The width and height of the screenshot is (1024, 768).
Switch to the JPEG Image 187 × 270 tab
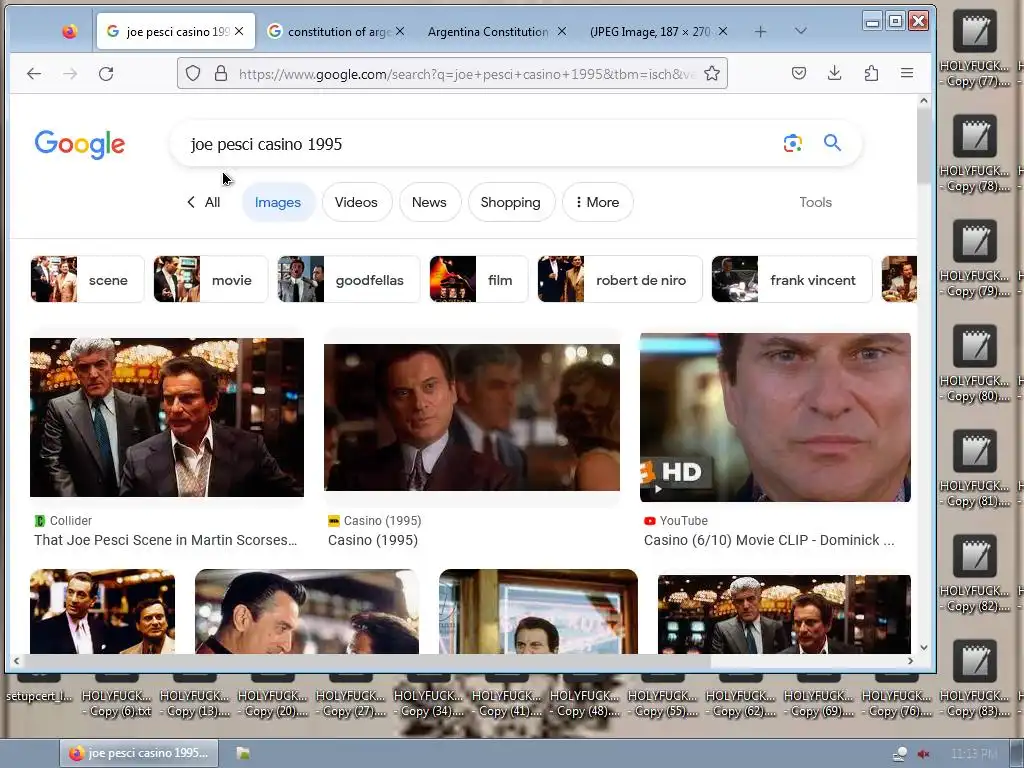tap(650, 31)
